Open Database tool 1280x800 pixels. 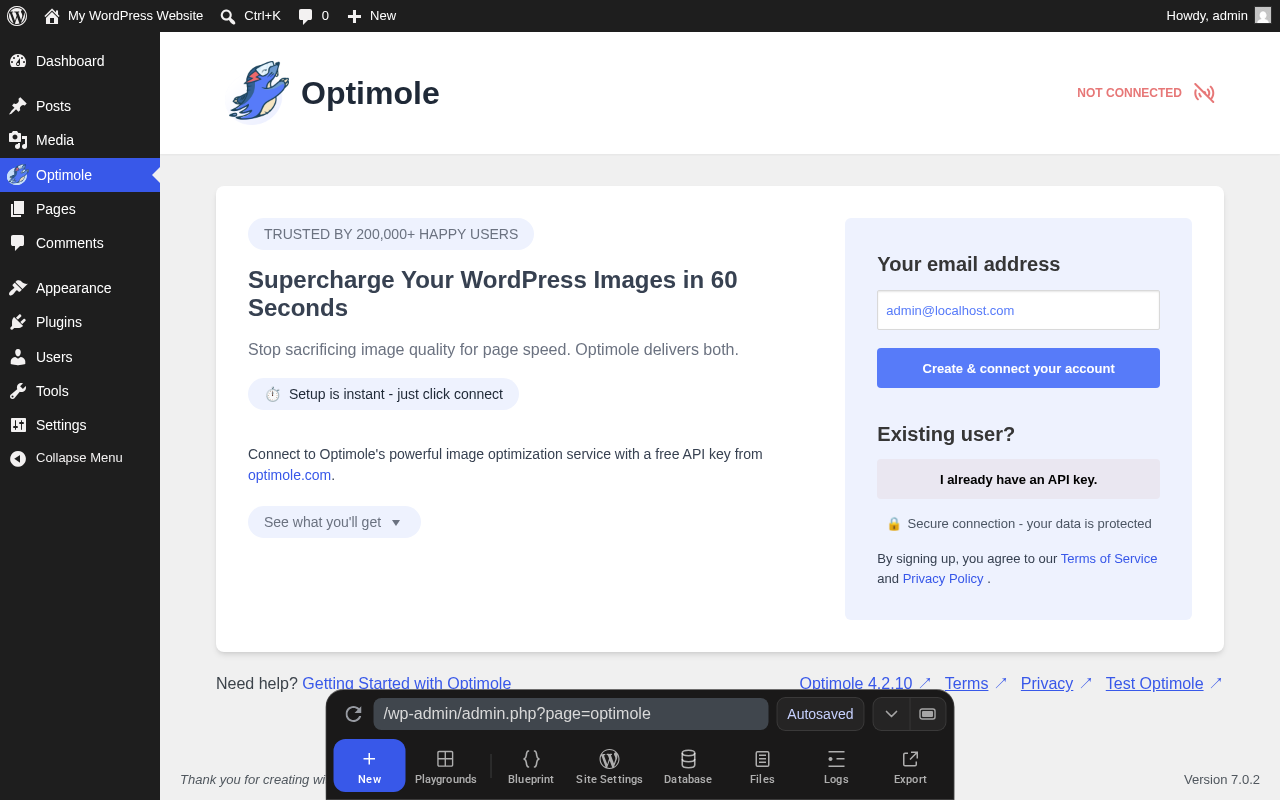pos(688,766)
